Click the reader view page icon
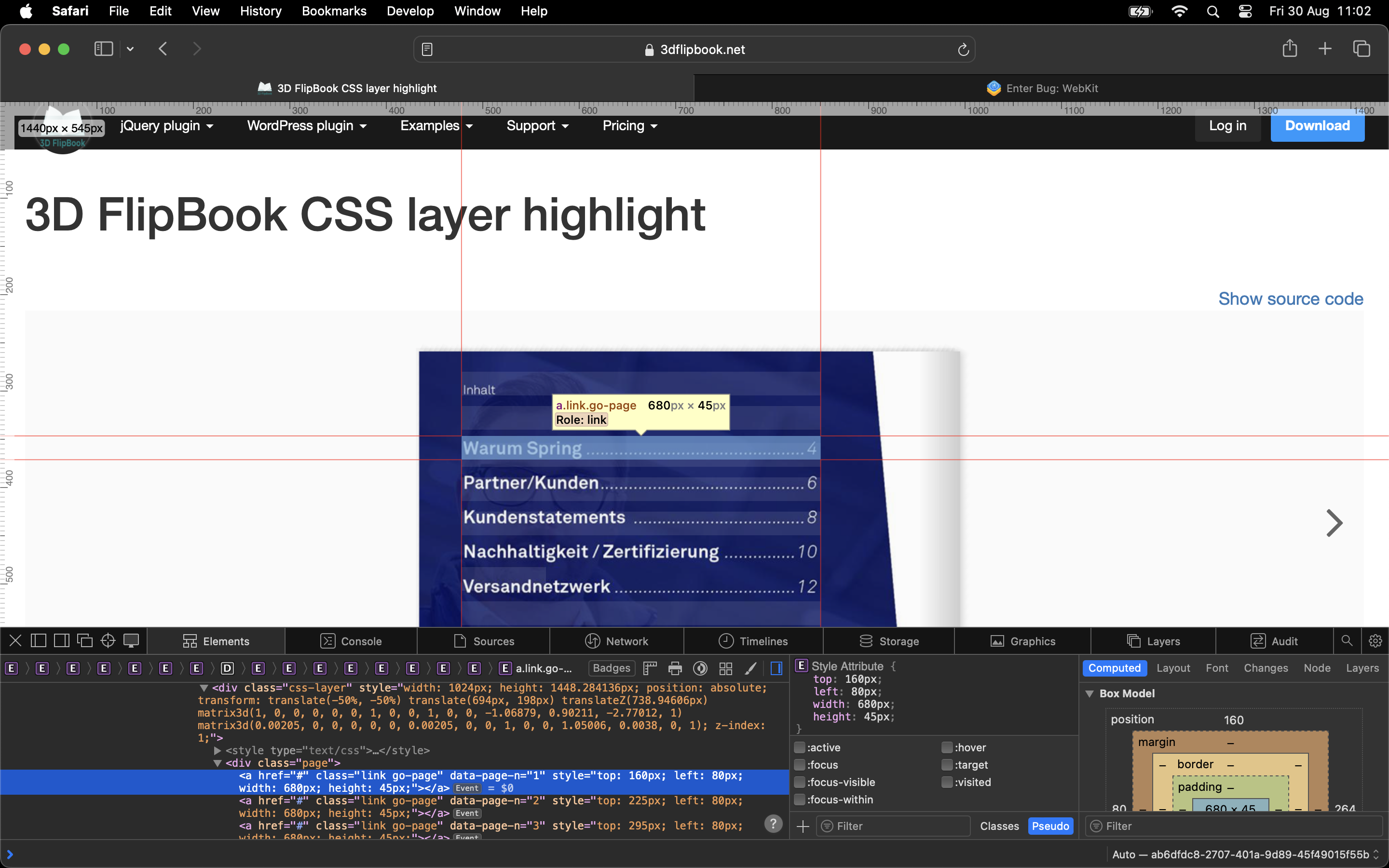 coord(427,49)
